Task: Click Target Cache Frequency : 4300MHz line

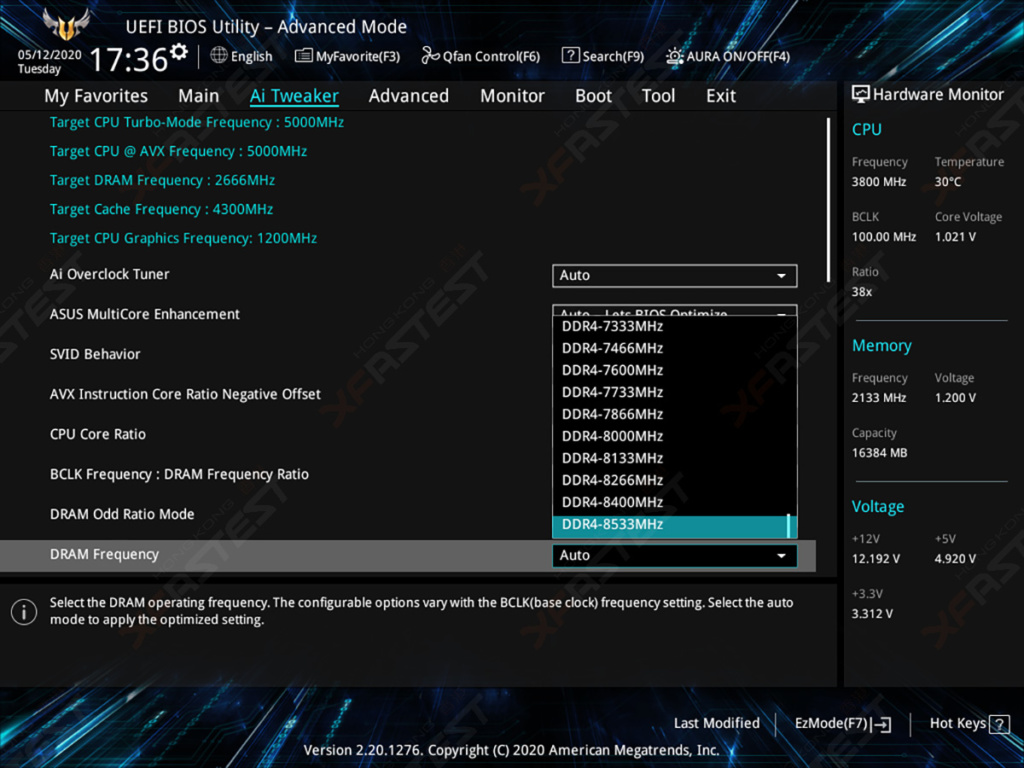Action: click(161, 210)
